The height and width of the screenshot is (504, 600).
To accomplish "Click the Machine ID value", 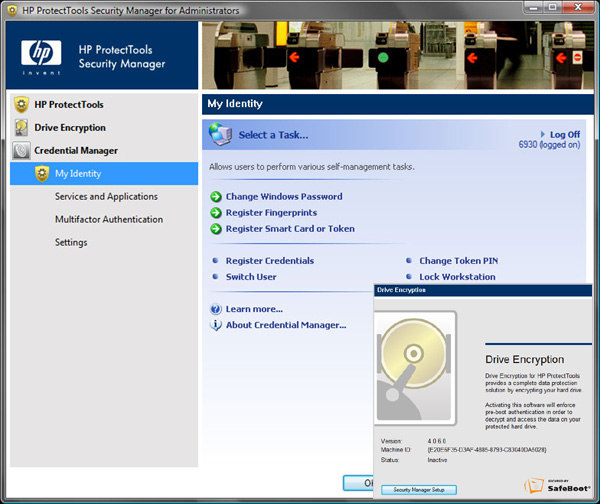I will pyautogui.click(x=487, y=450).
